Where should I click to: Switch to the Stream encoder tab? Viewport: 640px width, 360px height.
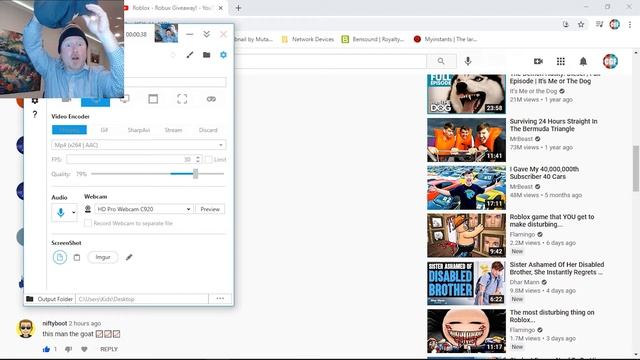[x=173, y=130]
